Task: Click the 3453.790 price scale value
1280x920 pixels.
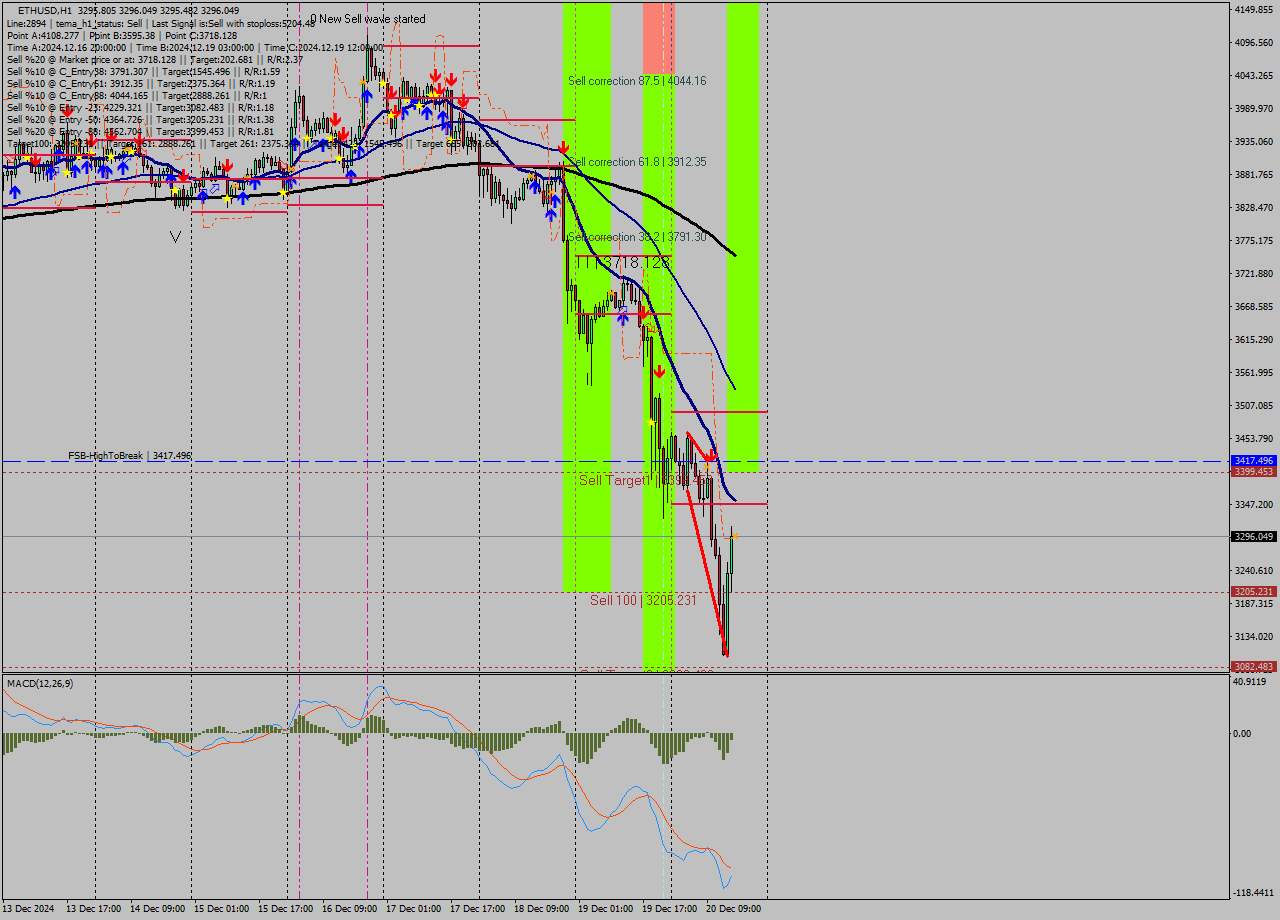Action: coord(1254,439)
